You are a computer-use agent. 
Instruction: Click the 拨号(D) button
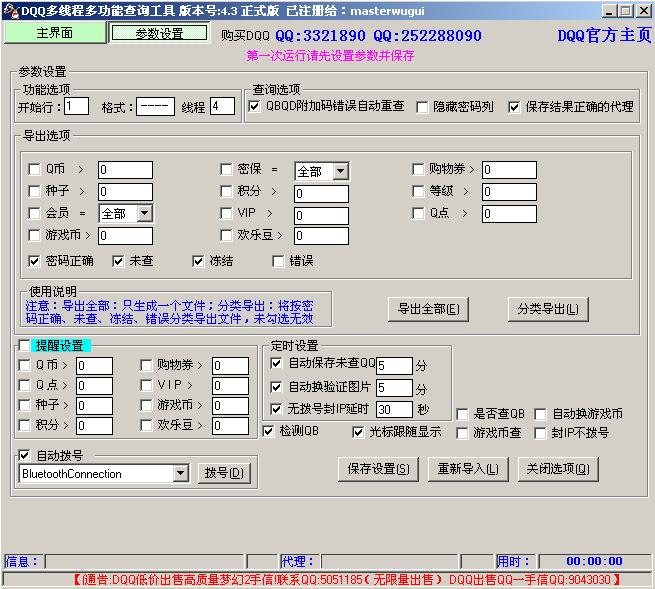(224, 473)
